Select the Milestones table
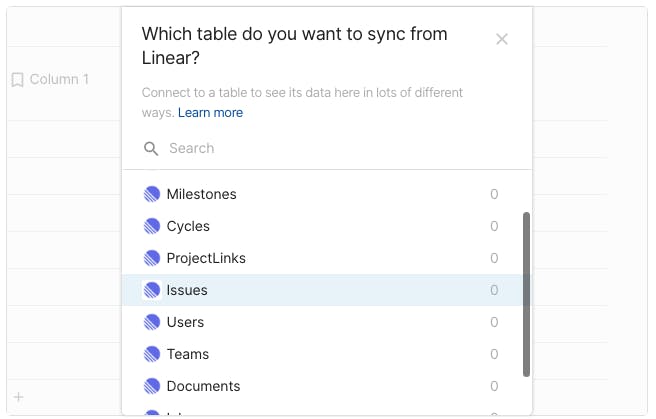Screen dimensions: 656x419 pyautogui.click(x=202, y=194)
